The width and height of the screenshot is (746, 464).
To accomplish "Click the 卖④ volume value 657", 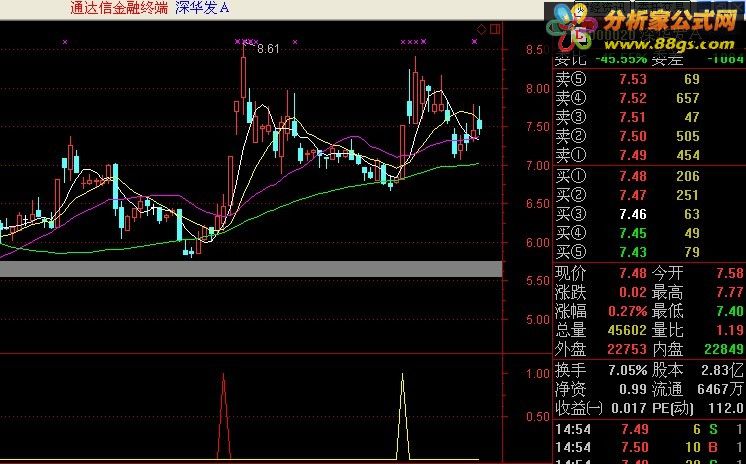I will 688,98.
